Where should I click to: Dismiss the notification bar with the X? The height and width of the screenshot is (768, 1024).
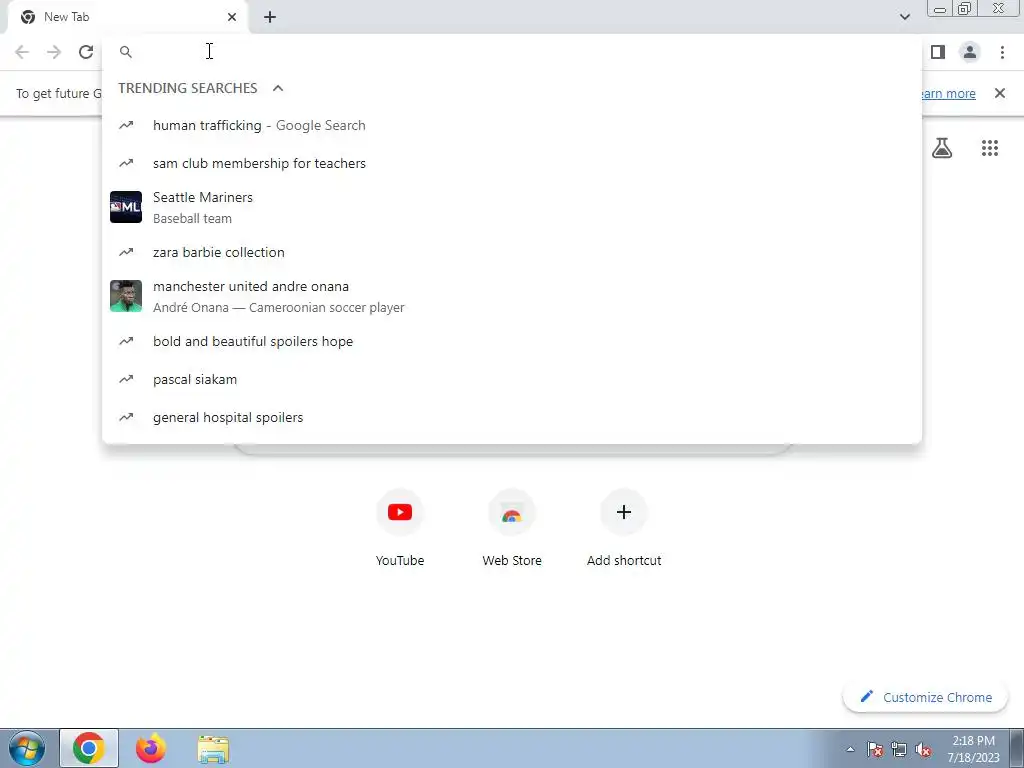(1000, 93)
